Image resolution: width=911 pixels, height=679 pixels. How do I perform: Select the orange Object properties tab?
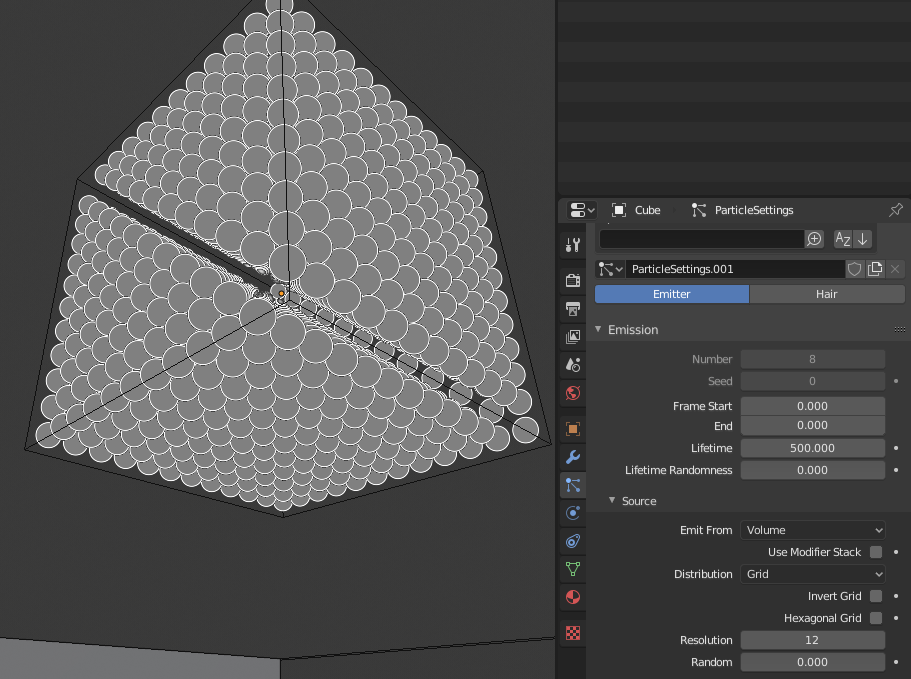[x=572, y=428]
